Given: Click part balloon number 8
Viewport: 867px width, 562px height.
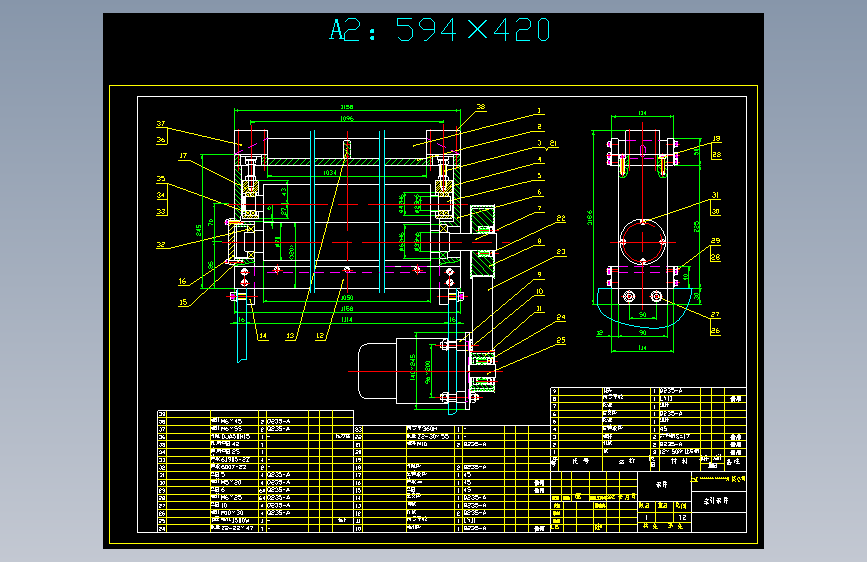Looking at the screenshot, I should coord(540,241).
